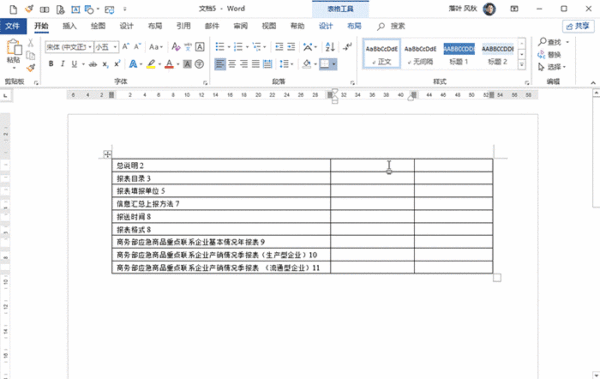Expand the Styles gallery More arrow
Image resolution: width=600 pixels, height=379 pixels.
(x=522, y=65)
